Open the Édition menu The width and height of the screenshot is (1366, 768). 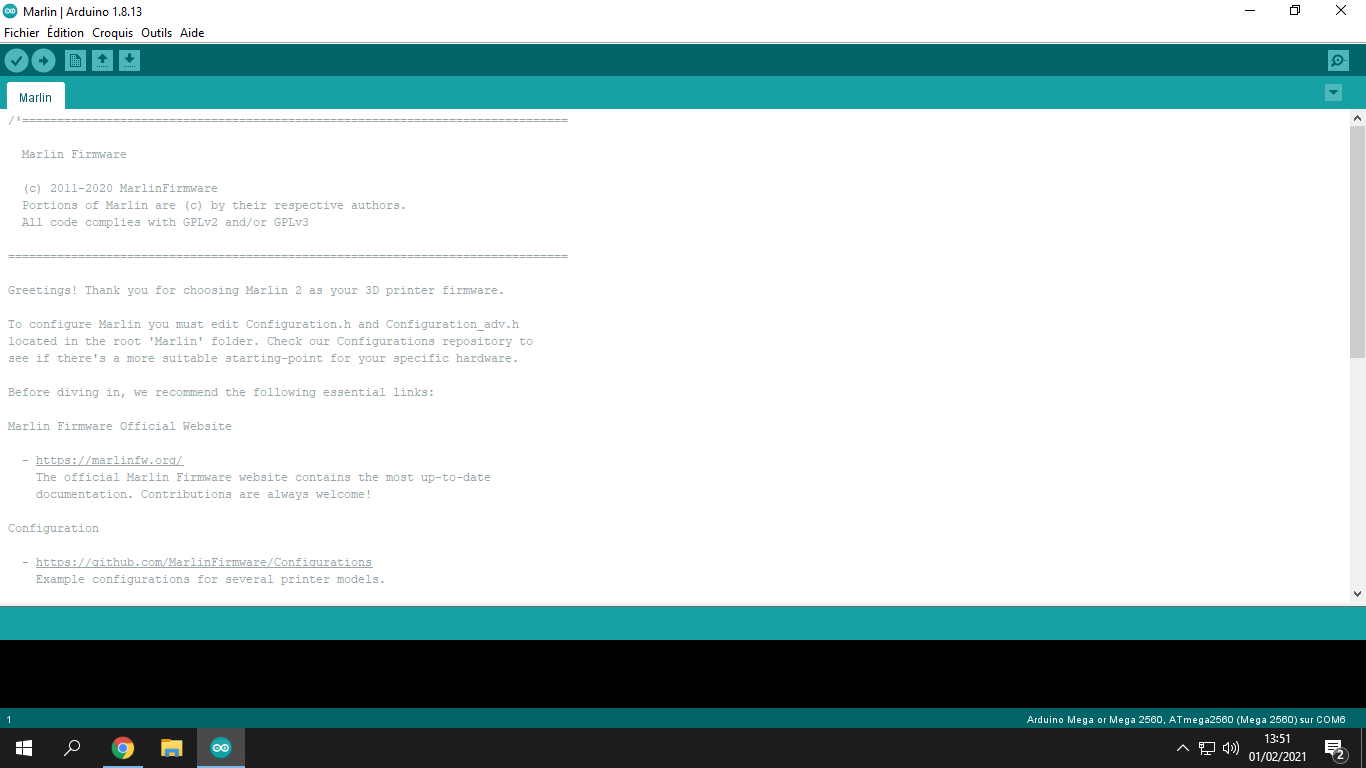tap(65, 33)
